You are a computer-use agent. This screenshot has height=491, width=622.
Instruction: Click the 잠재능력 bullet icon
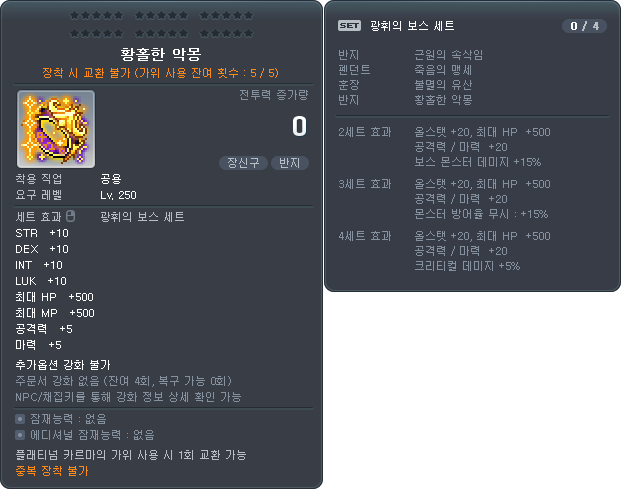tap(20, 419)
